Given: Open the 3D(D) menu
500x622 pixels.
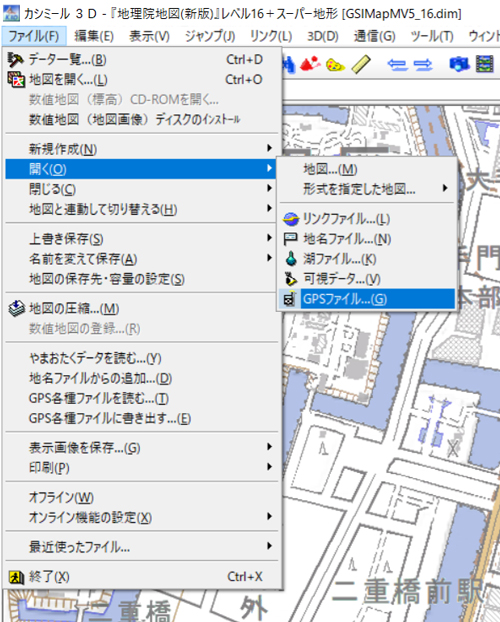Looking at the screenshot, I should point(323,36).
